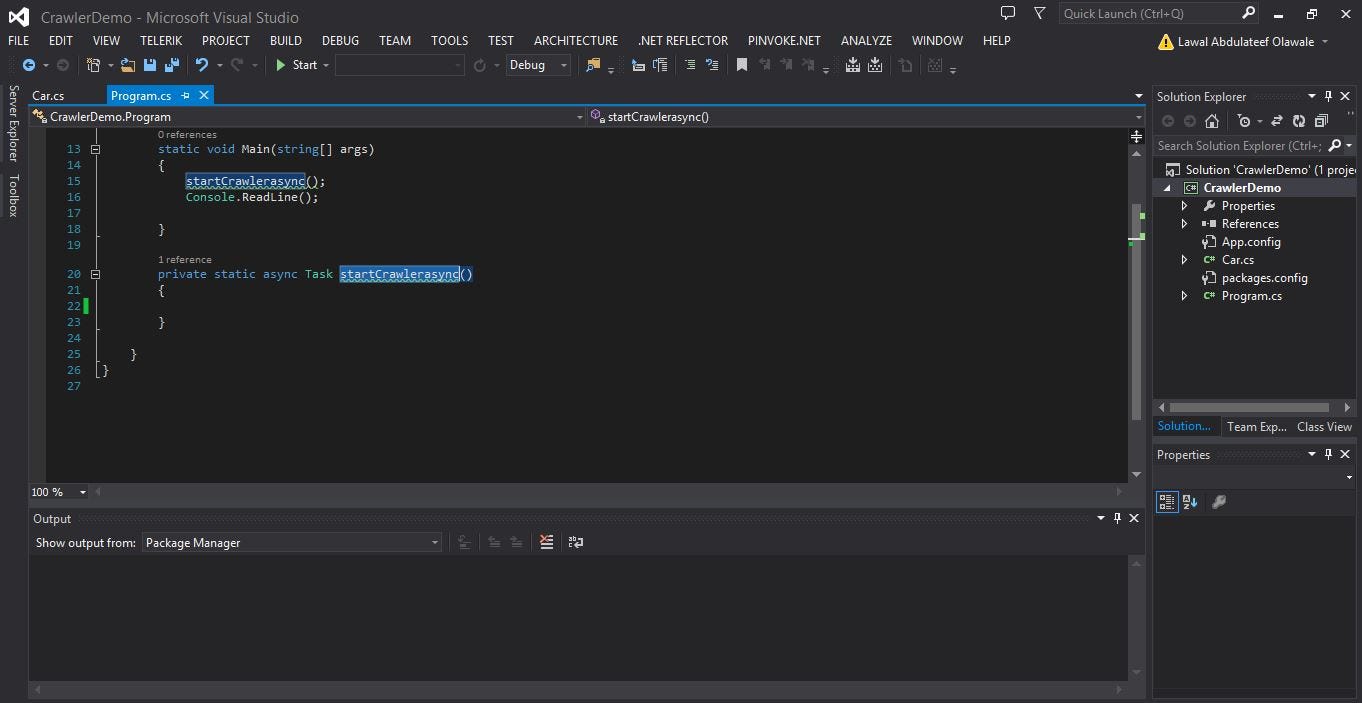This screenshot has height=703, width=1362.
Task: Toggle word wrap in the Output window
Action: [x=576, y=541]
